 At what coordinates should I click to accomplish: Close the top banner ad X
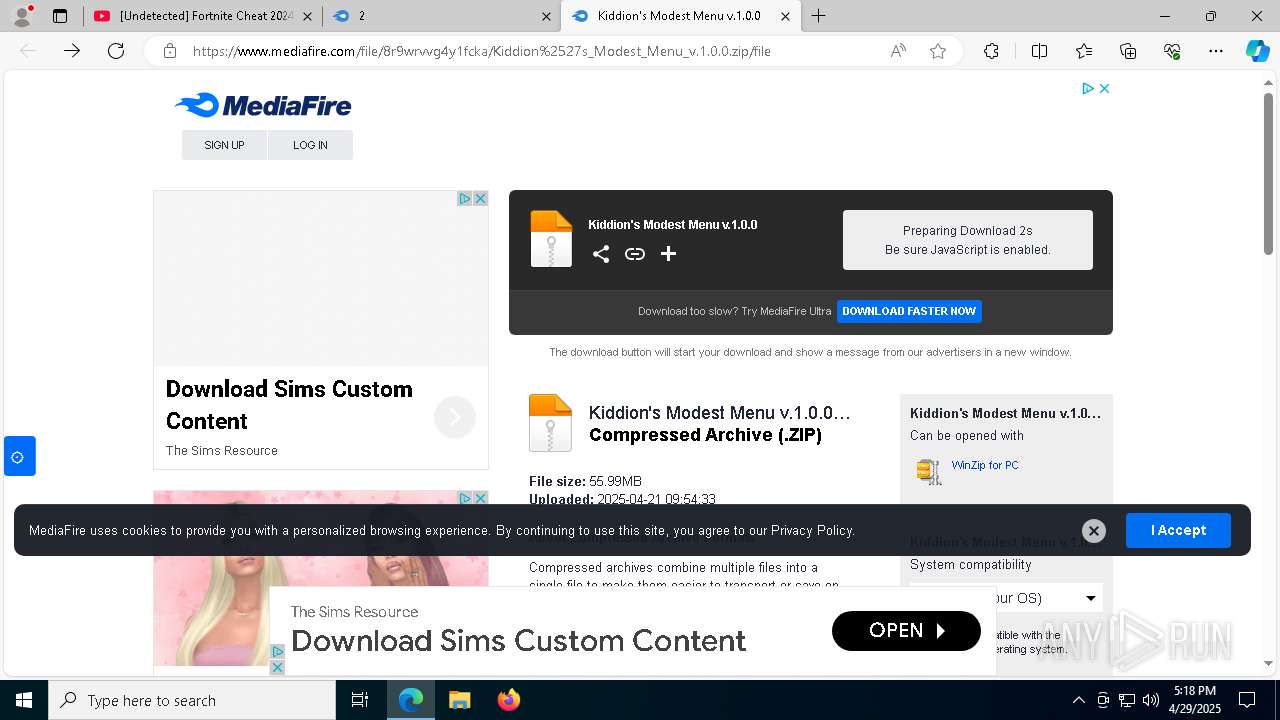click(1104, 89)
